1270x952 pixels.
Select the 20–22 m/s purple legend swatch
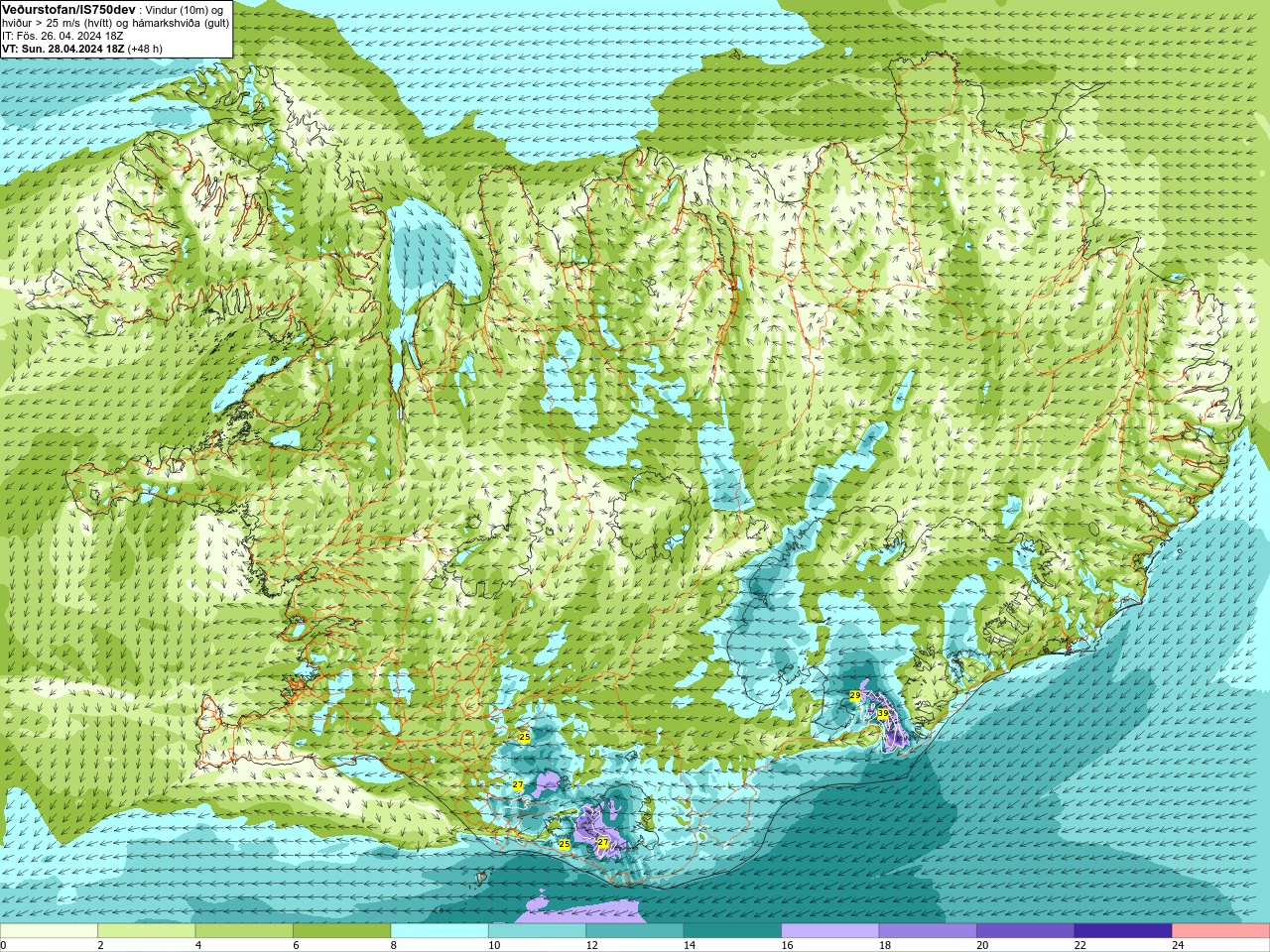[x=1026, y=931]
